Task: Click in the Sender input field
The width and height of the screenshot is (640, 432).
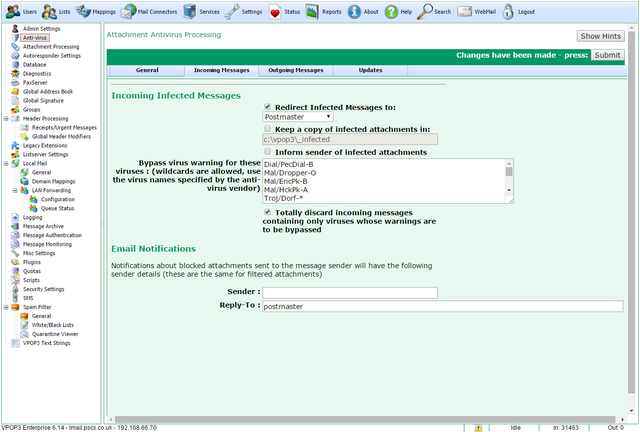Action: 350,292
